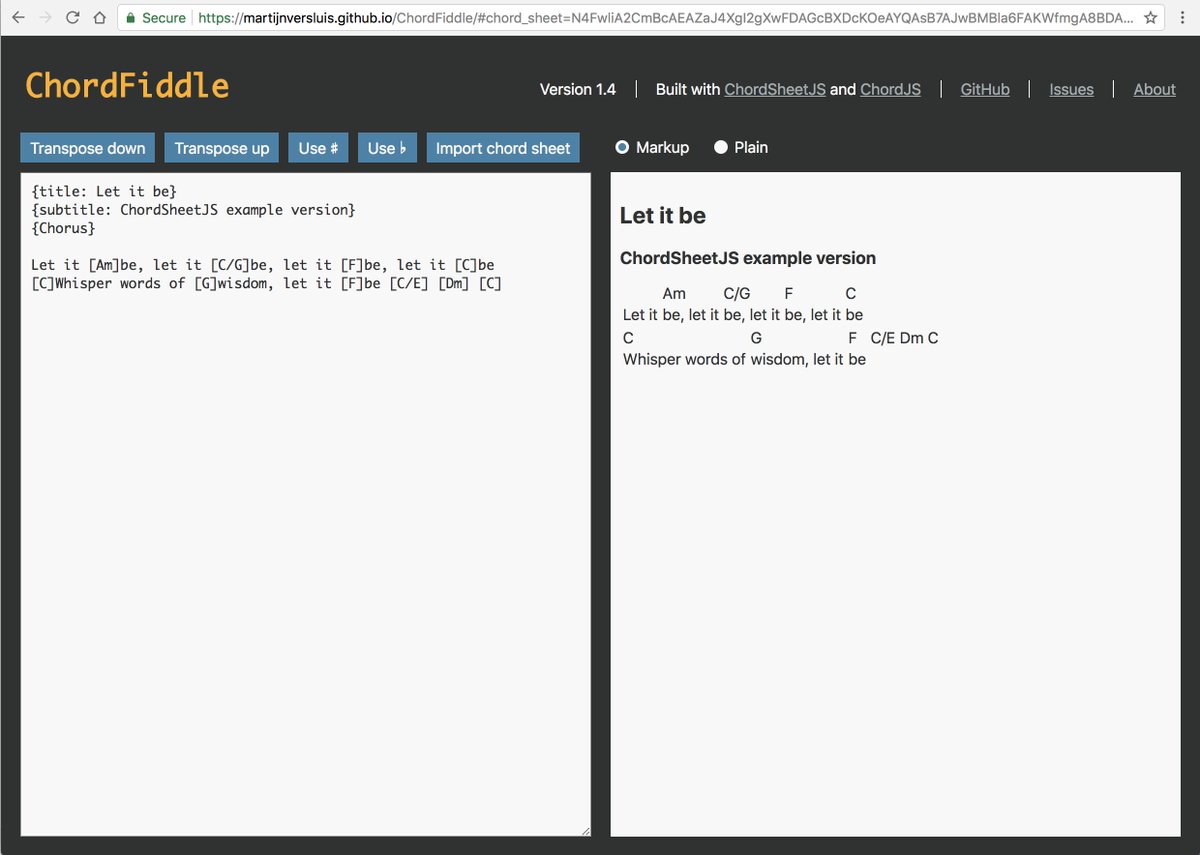Select the Markup radio option
1200x855 pixels.
(622, 147)
